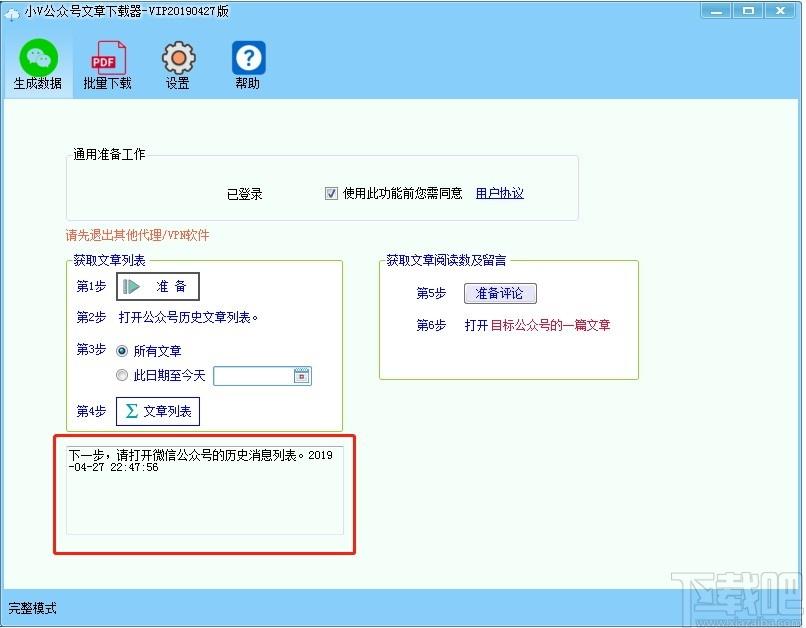Open the 生成数据 WeChat icon tab

(38, 65)
